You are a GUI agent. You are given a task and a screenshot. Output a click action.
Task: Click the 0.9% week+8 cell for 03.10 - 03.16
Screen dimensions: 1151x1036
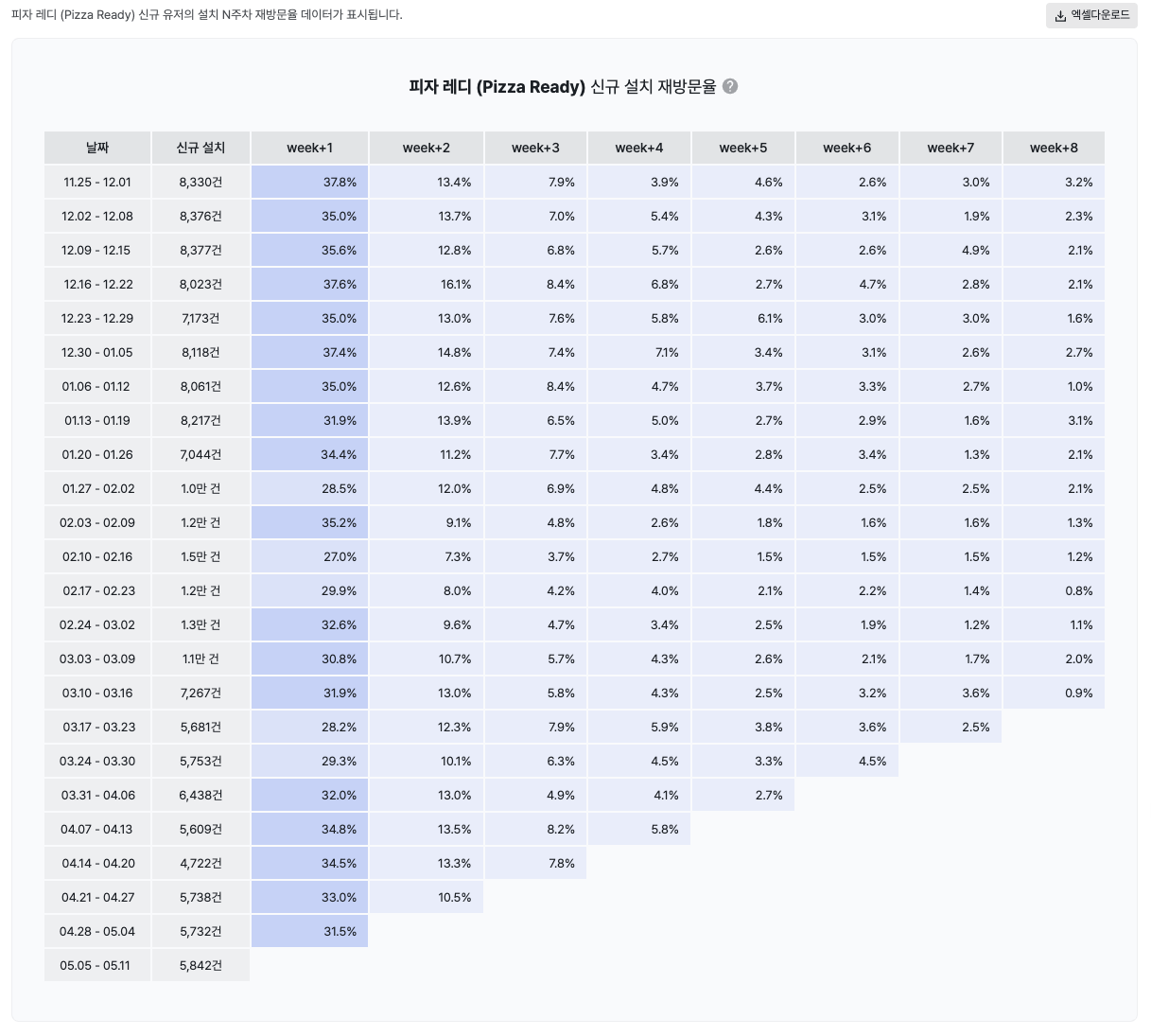pyautogui.click(x=1053, y=693)
